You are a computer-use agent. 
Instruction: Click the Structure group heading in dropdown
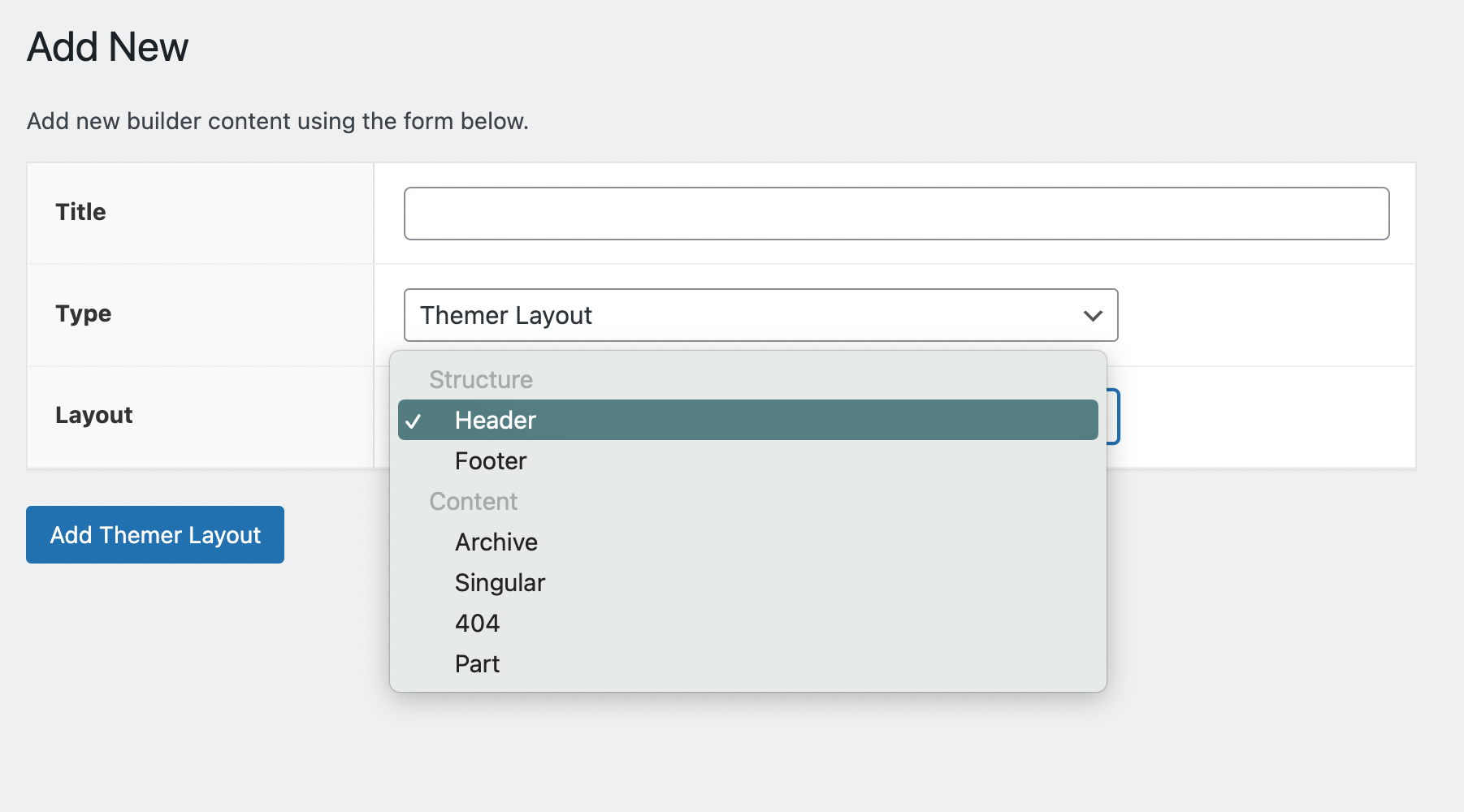pyautogui.click(x=481, y=380)
